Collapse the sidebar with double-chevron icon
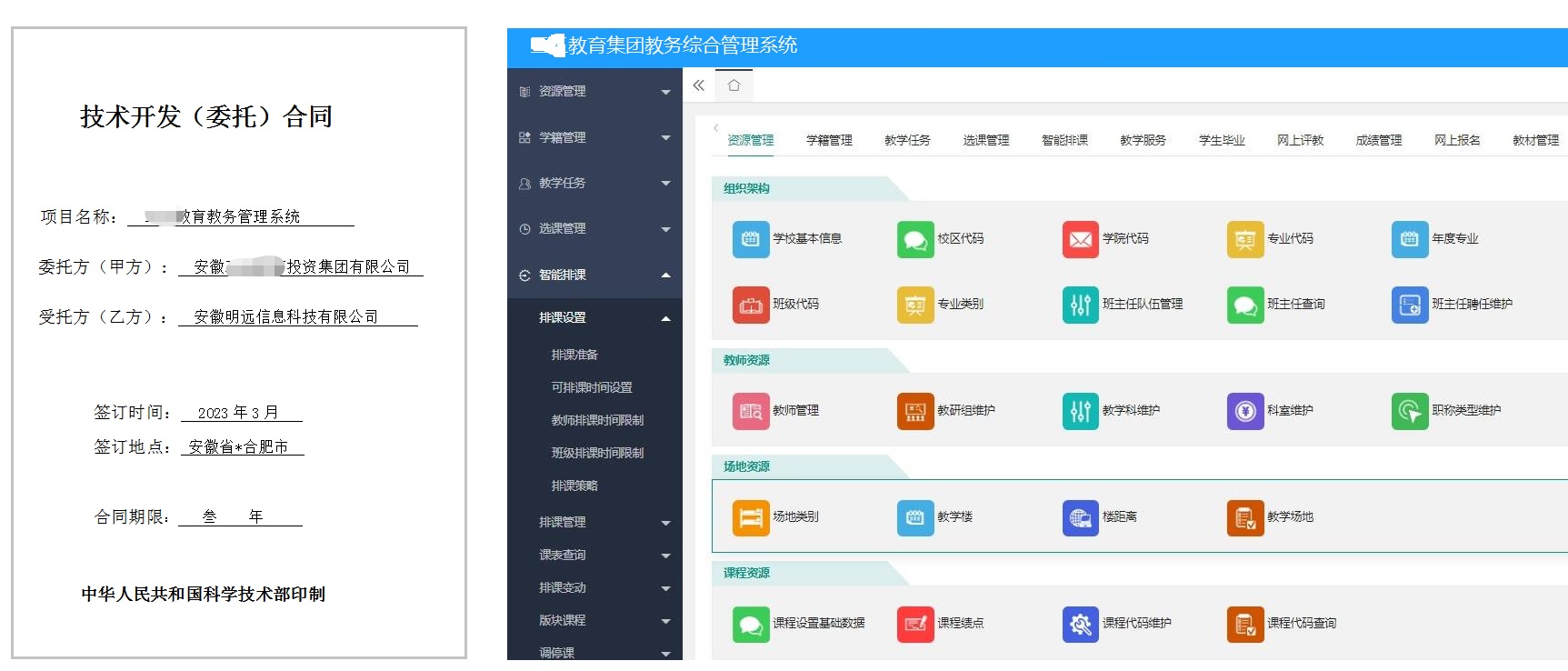The image size is (1568, 671). (698, 85)
